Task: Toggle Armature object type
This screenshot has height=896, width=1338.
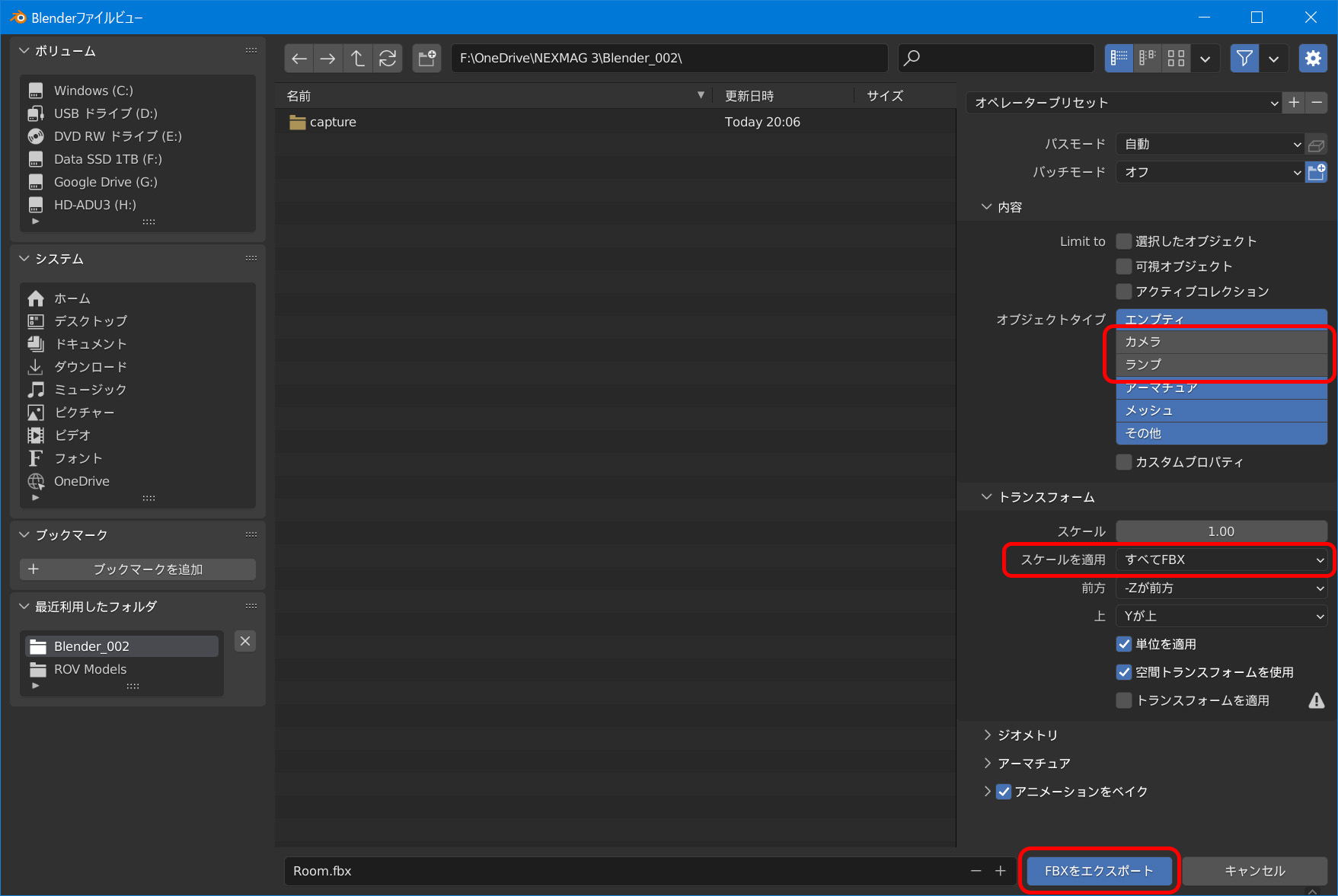Action: [1221, 387]
